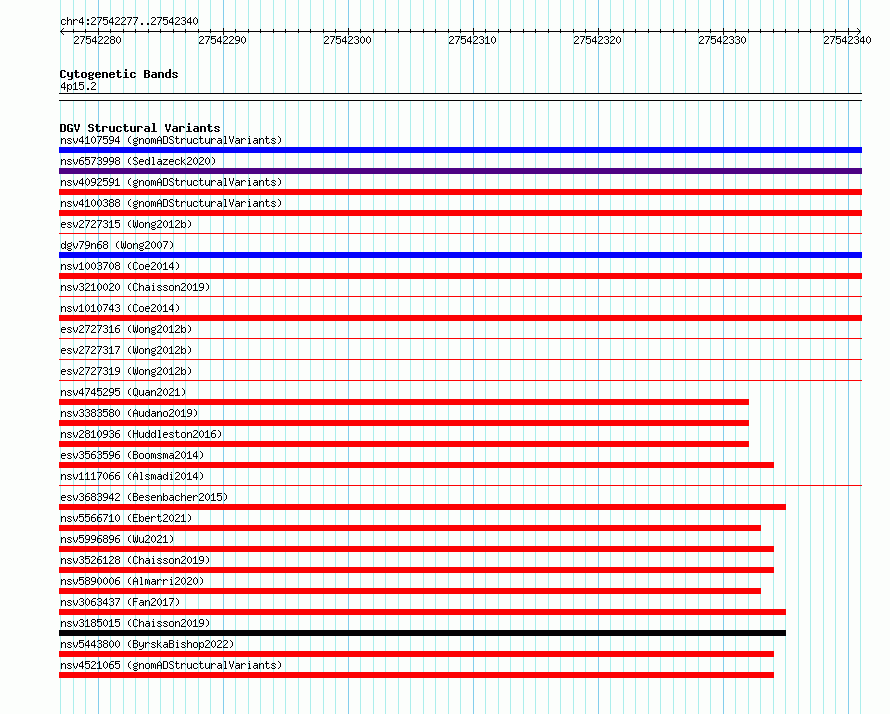Click the red bar under nsv1003708
The image size is (890, 714).
(460, 276)
